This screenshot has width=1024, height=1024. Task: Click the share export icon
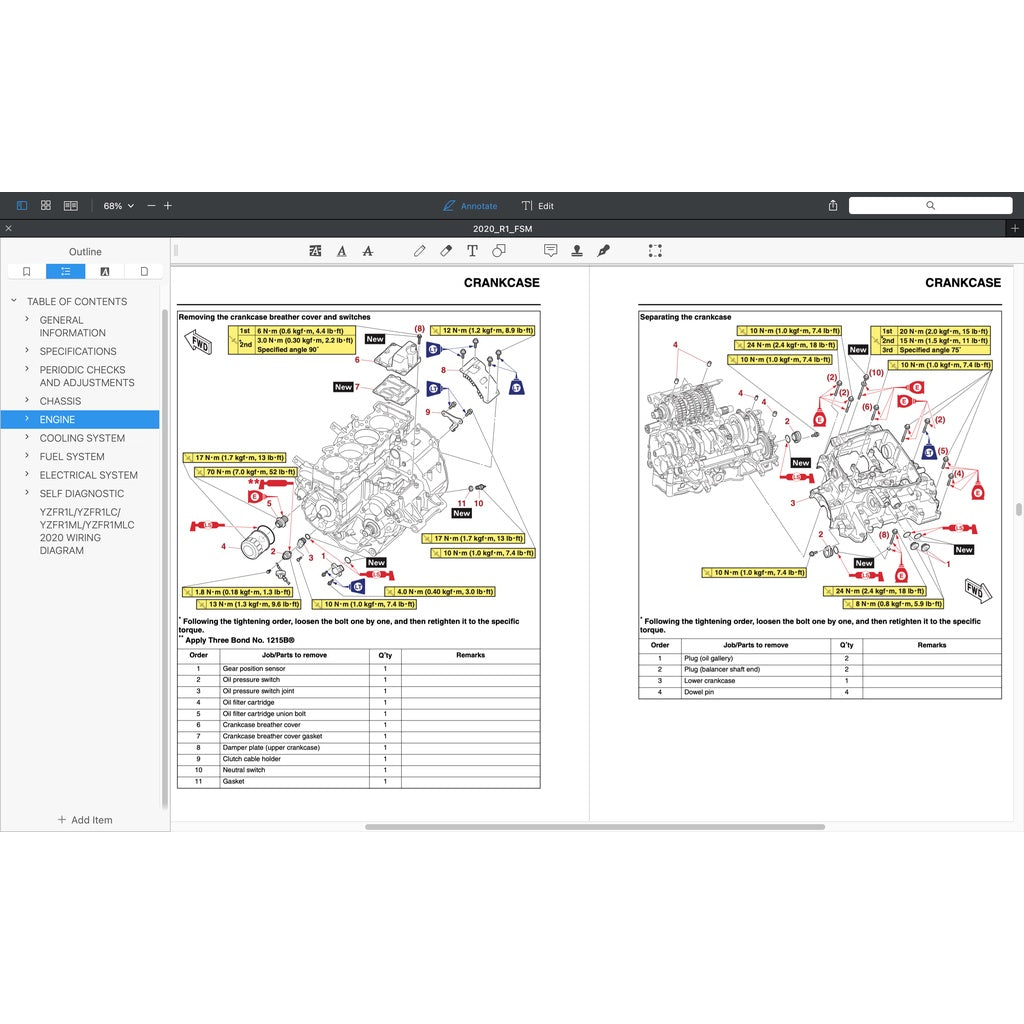pos(833,206)
